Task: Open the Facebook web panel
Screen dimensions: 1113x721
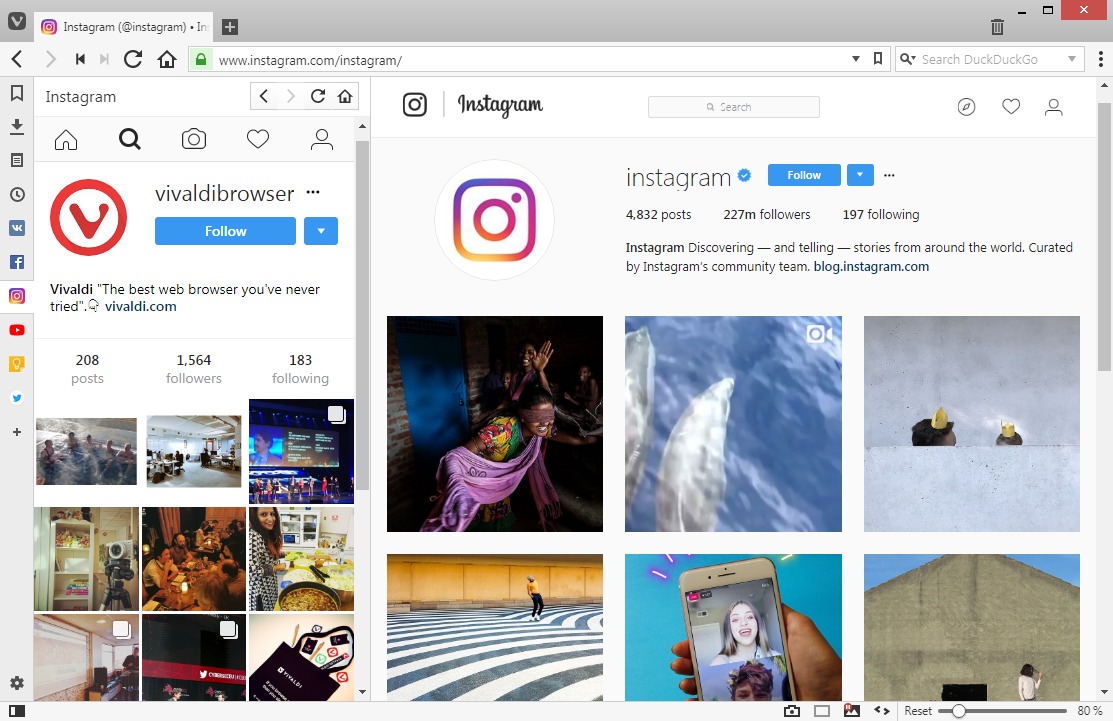Action: coord(16,262)
